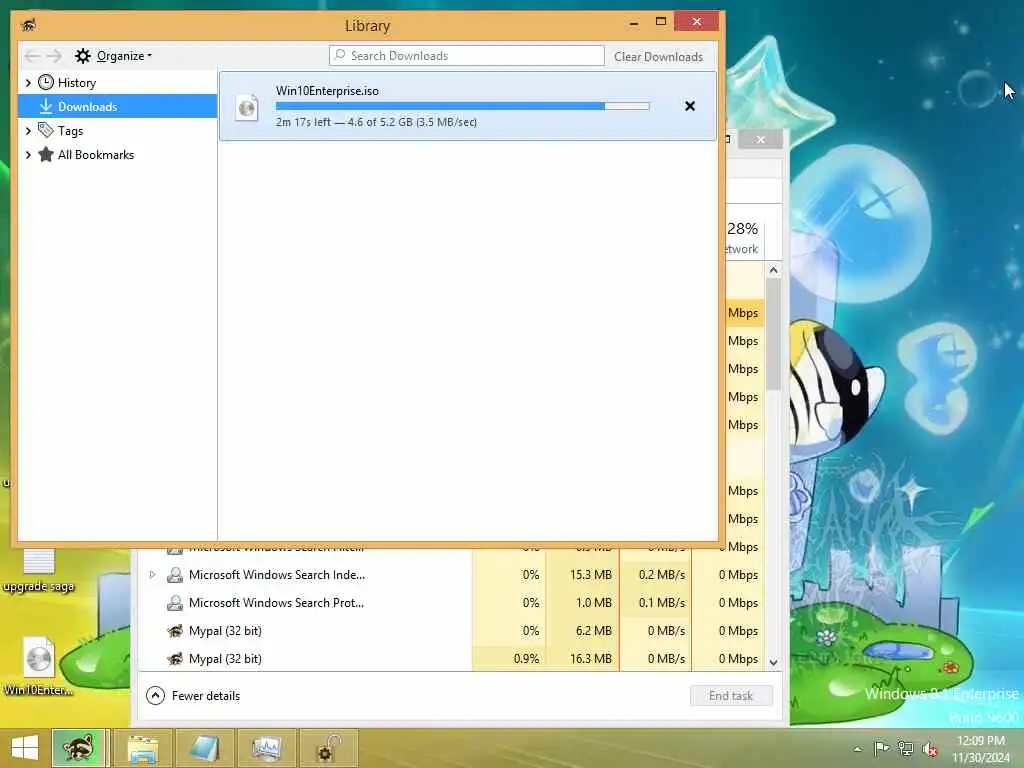Screen dimensions: 1024x768
Task: Click the Mypal raccoon icon in Library title bar
Action: coord(28,25)
